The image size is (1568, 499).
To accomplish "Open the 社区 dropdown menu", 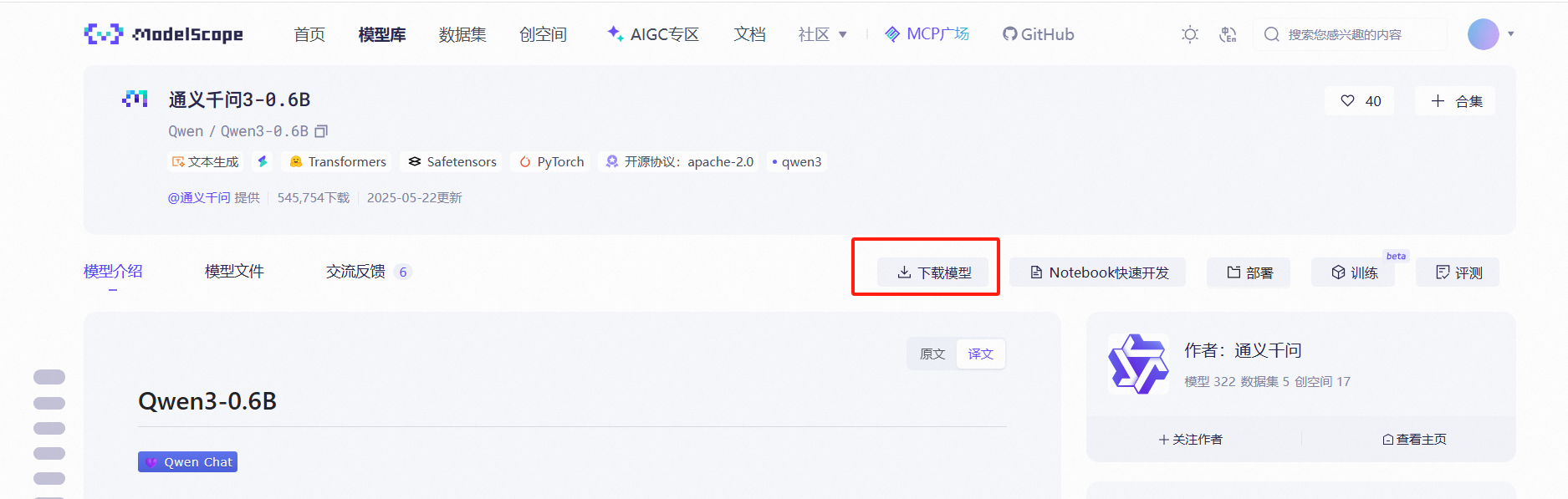I will click(x=823, y=34).
